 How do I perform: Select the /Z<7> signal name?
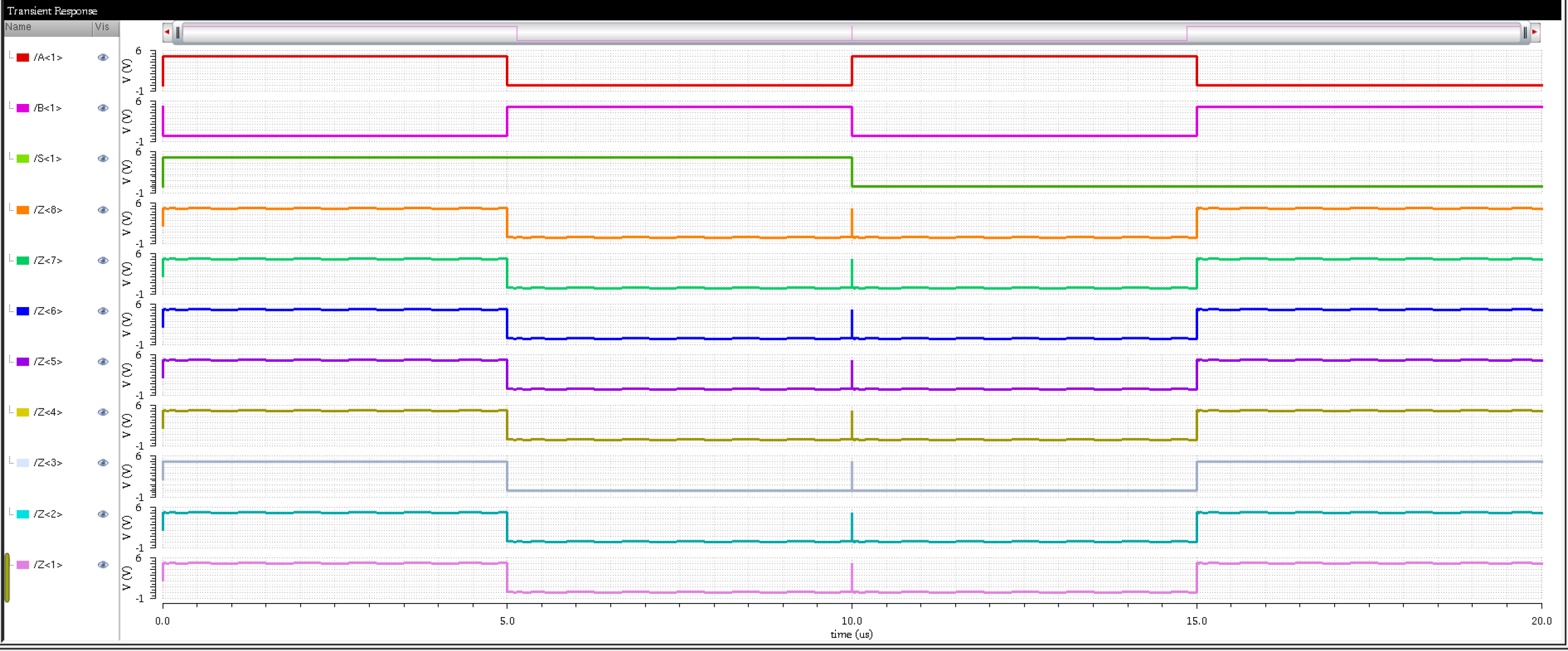[48, 260]
